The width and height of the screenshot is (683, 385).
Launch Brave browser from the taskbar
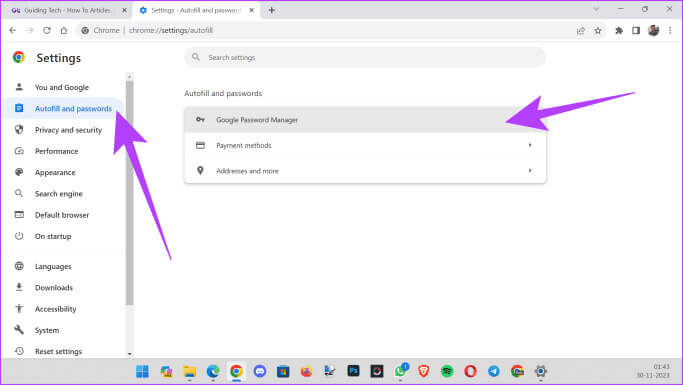pyautogui.click(x=423, y=371)
